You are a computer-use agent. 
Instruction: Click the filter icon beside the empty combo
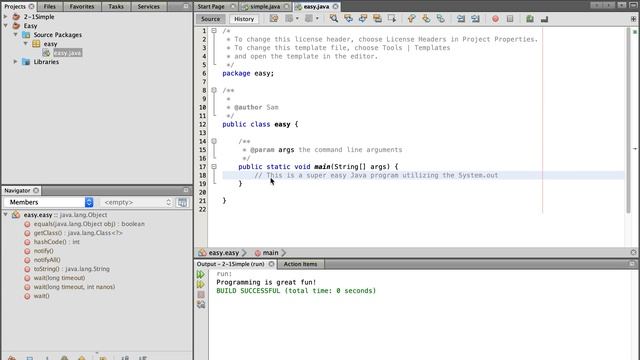(x=182, y=202)
